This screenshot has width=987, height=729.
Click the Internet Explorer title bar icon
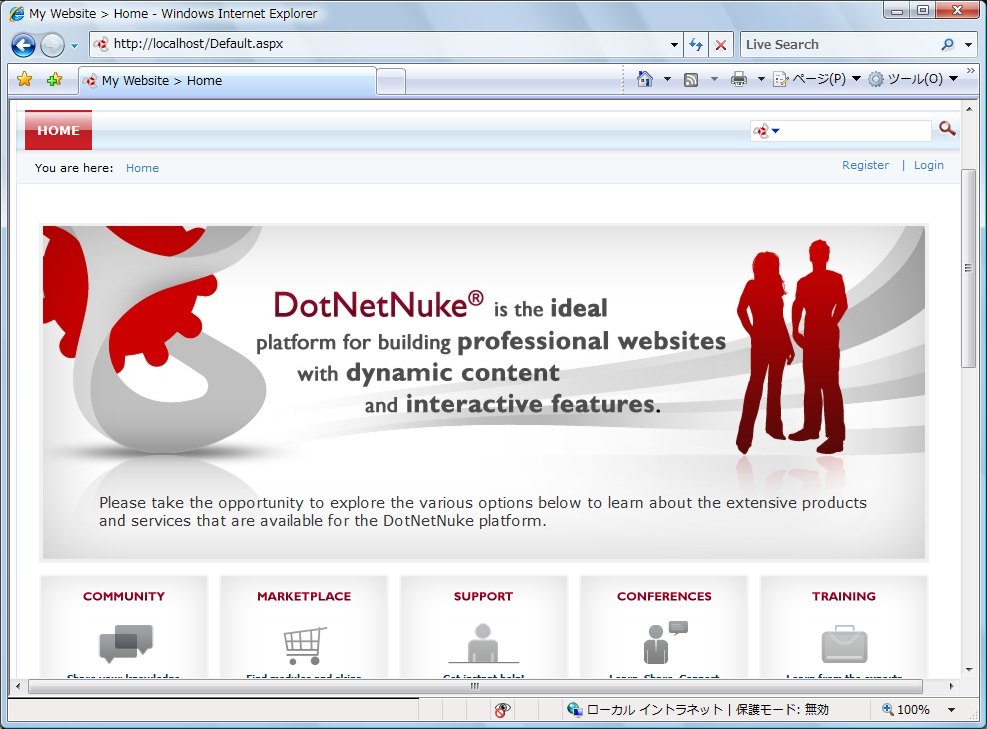coord(17,13)
